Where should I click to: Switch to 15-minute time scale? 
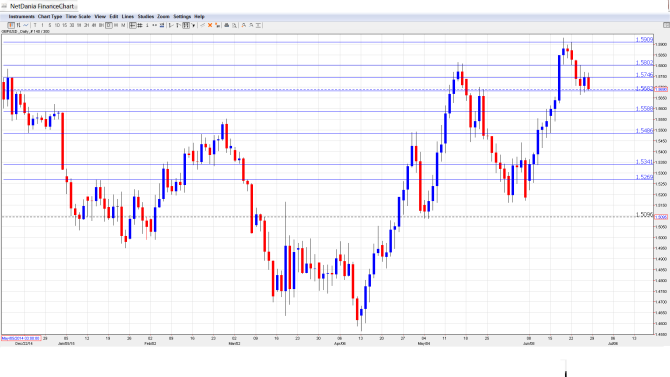(x=65, y=26)
